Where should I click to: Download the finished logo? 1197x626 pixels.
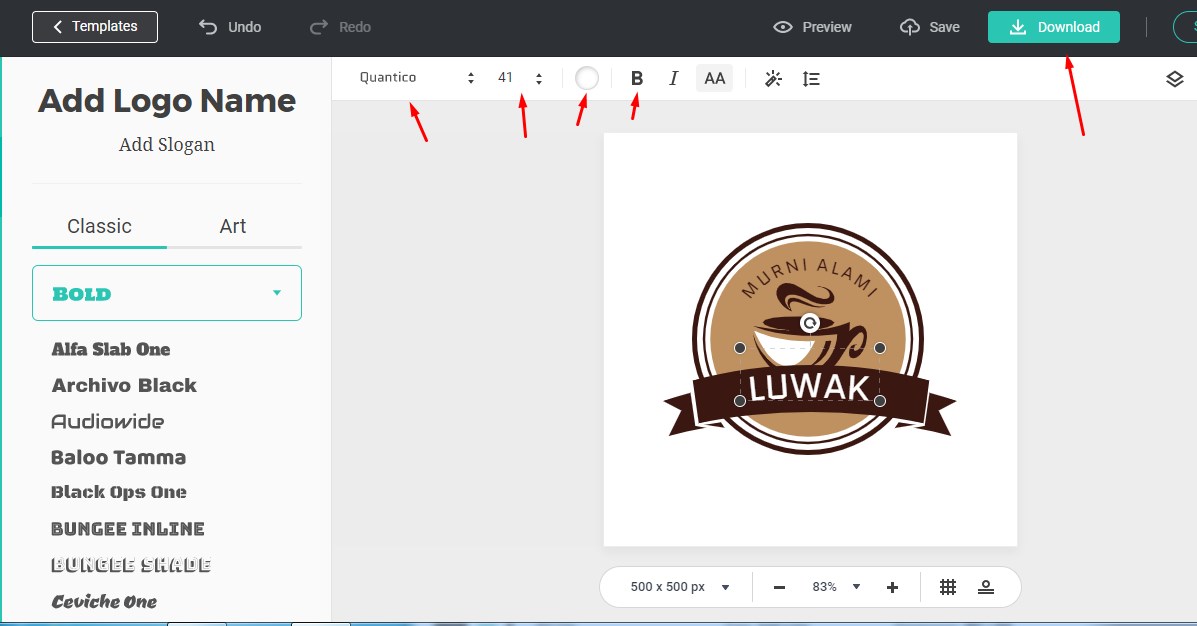[1053, 27]
